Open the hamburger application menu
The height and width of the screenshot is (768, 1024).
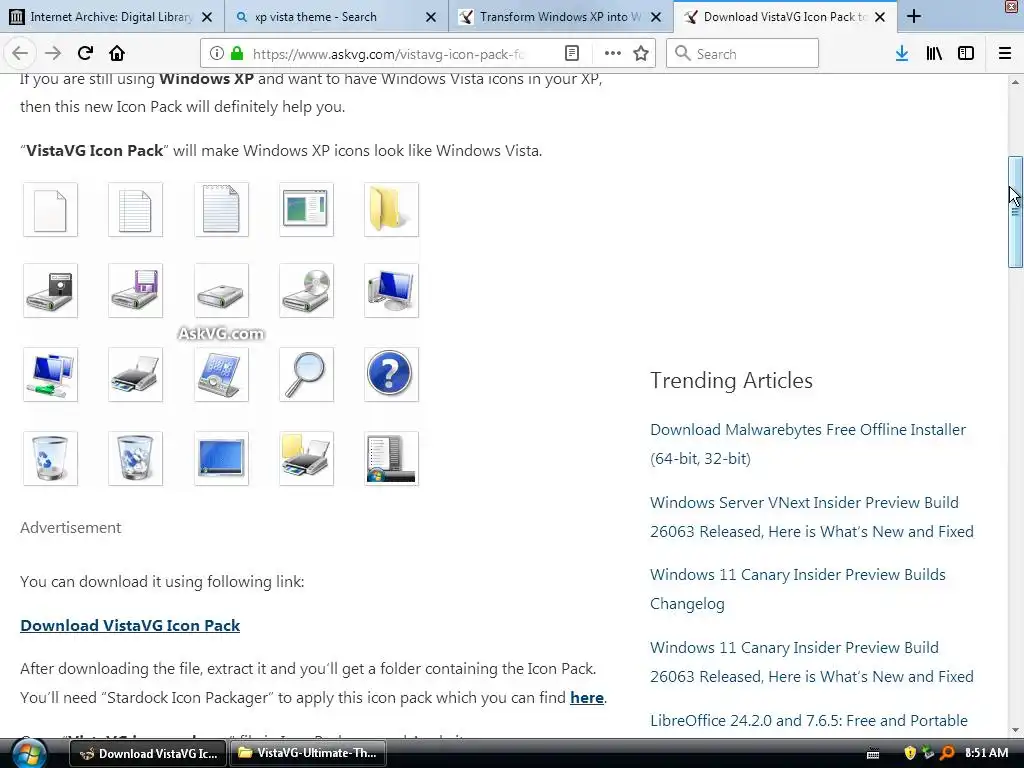1005,54
